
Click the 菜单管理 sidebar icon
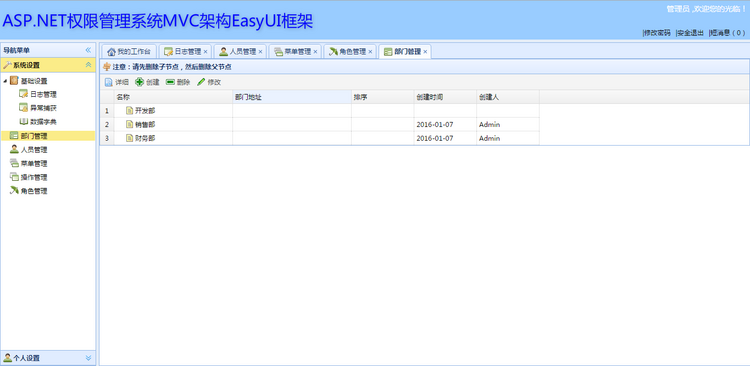click(14, 163)
